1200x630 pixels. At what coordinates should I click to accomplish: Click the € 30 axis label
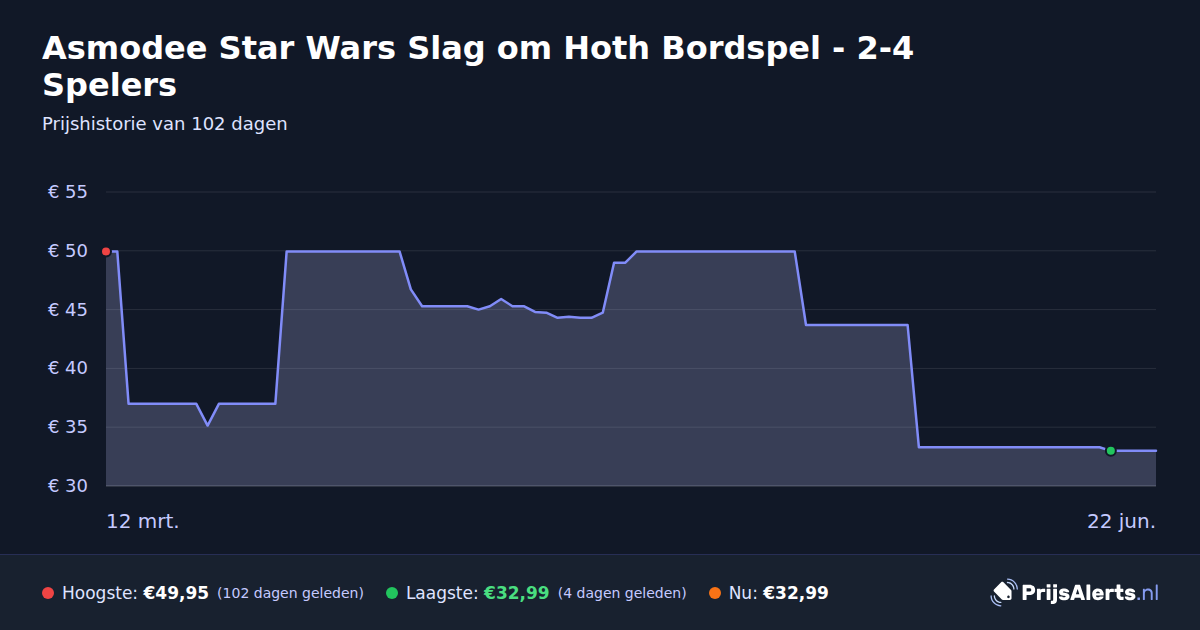click(x=68, y=486)
